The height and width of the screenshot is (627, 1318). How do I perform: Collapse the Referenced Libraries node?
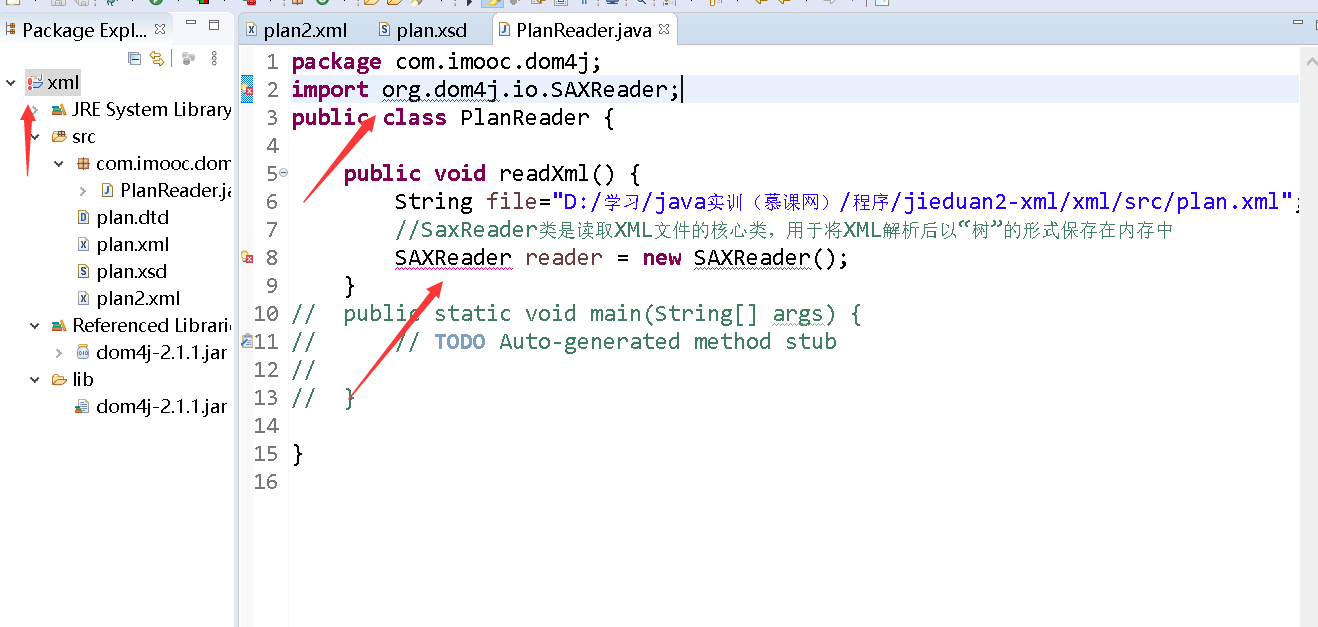click(34, 326)
